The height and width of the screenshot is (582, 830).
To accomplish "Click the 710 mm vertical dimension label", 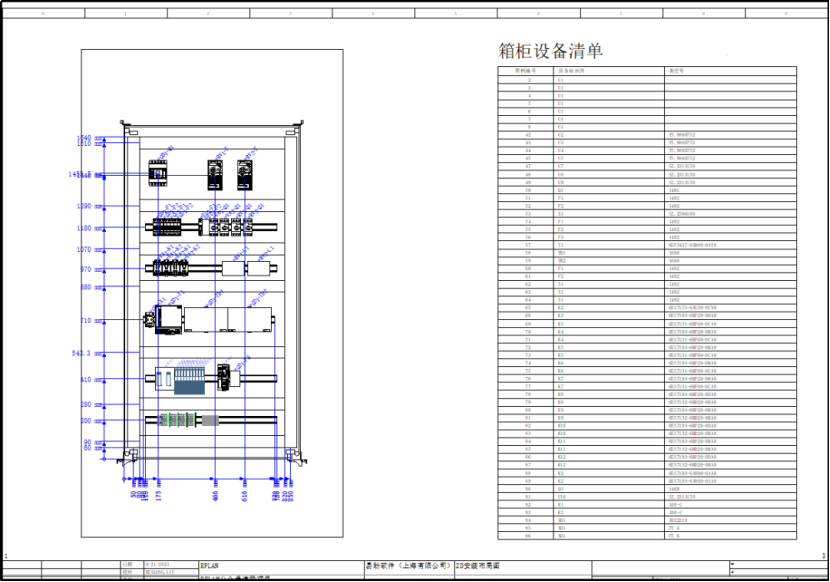I will [x=91, y=320].
